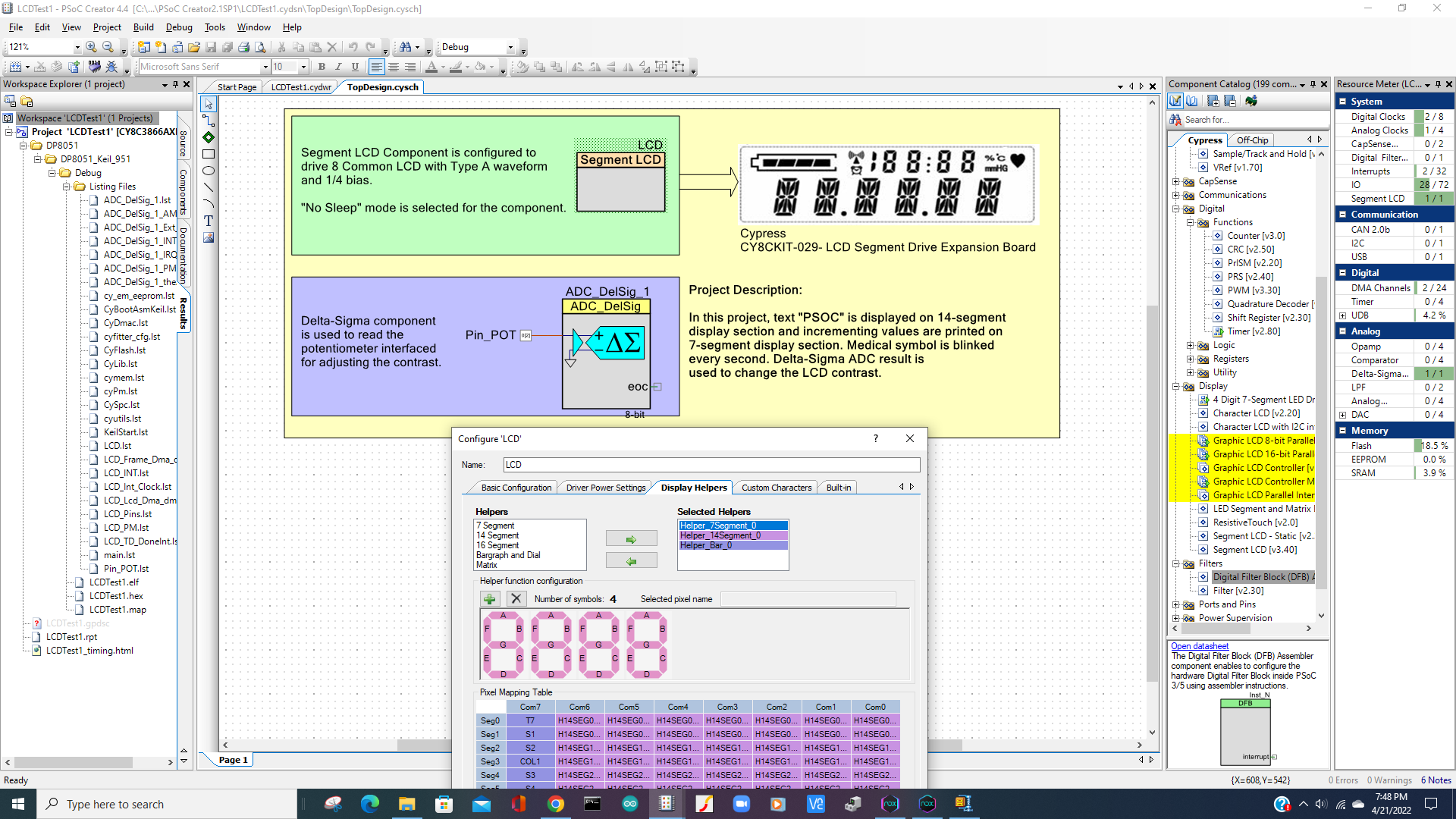This screenshot has width=1456, height=819.
Task: Print the design using the printer icon
Action: pos(243,47)
